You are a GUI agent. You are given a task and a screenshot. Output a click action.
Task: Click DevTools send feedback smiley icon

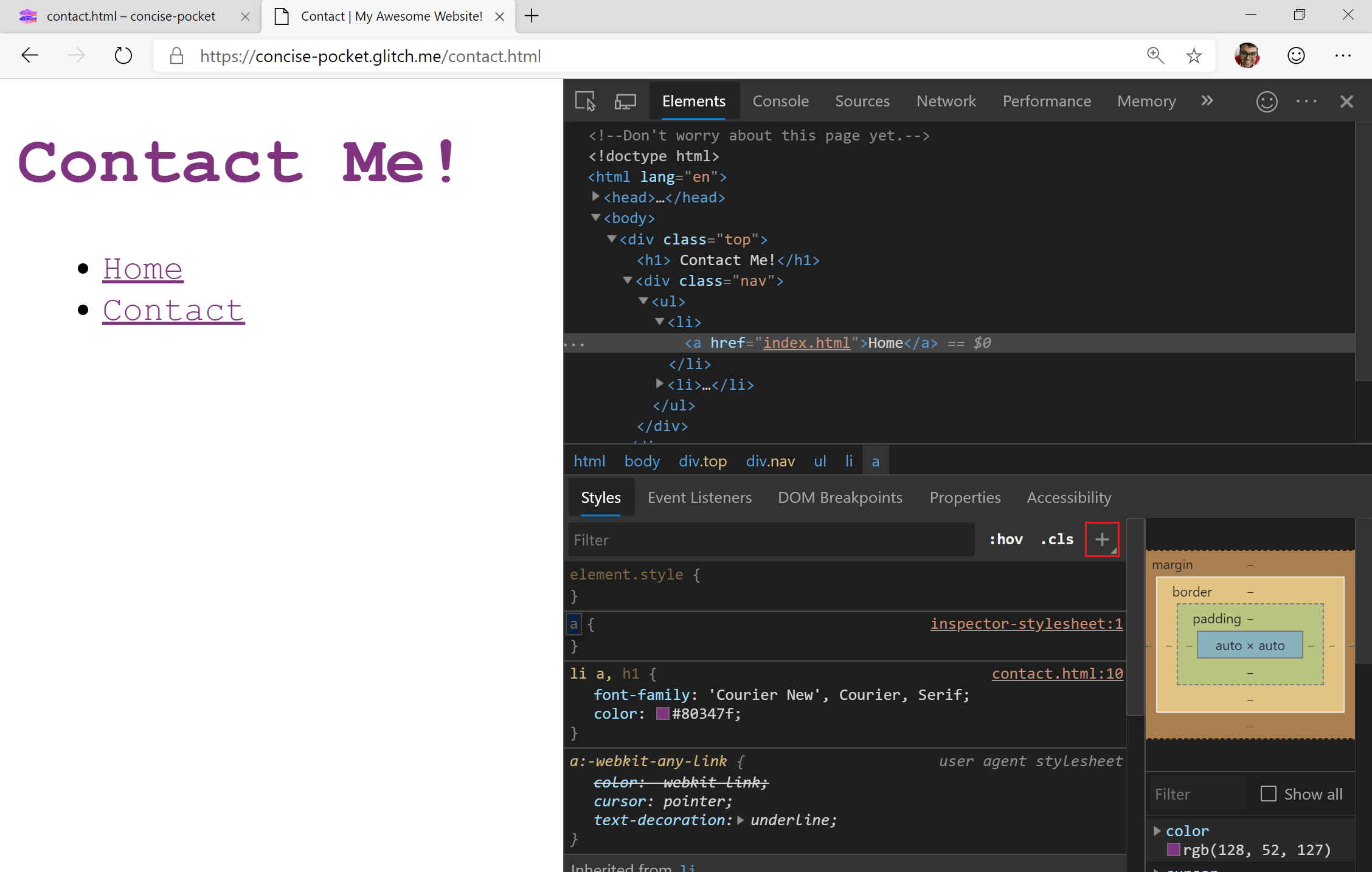1267,101
